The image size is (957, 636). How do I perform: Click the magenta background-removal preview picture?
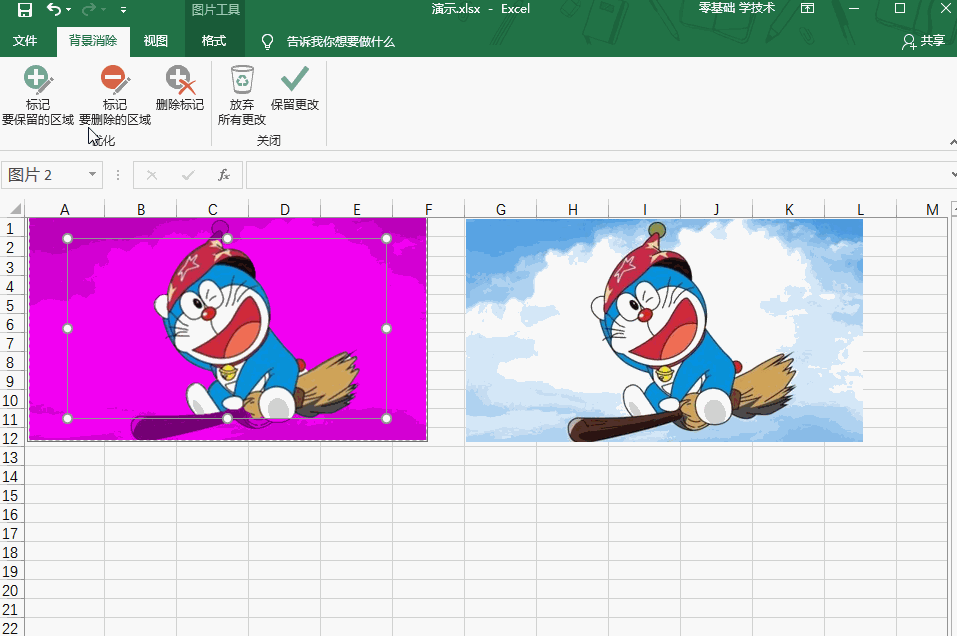coord(228,329)
